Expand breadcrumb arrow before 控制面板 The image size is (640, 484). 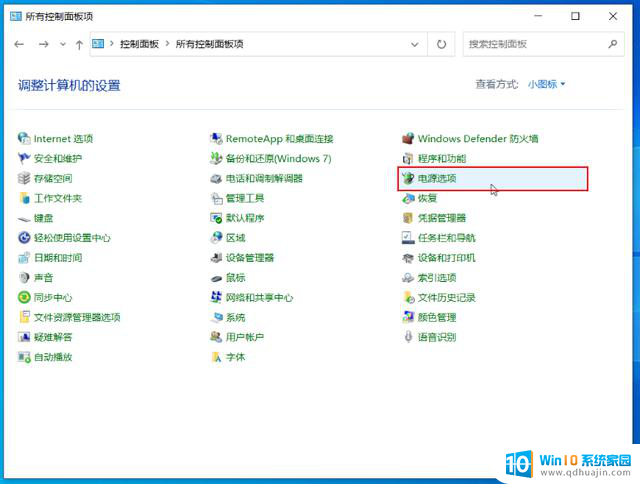(x=111, y=44)
